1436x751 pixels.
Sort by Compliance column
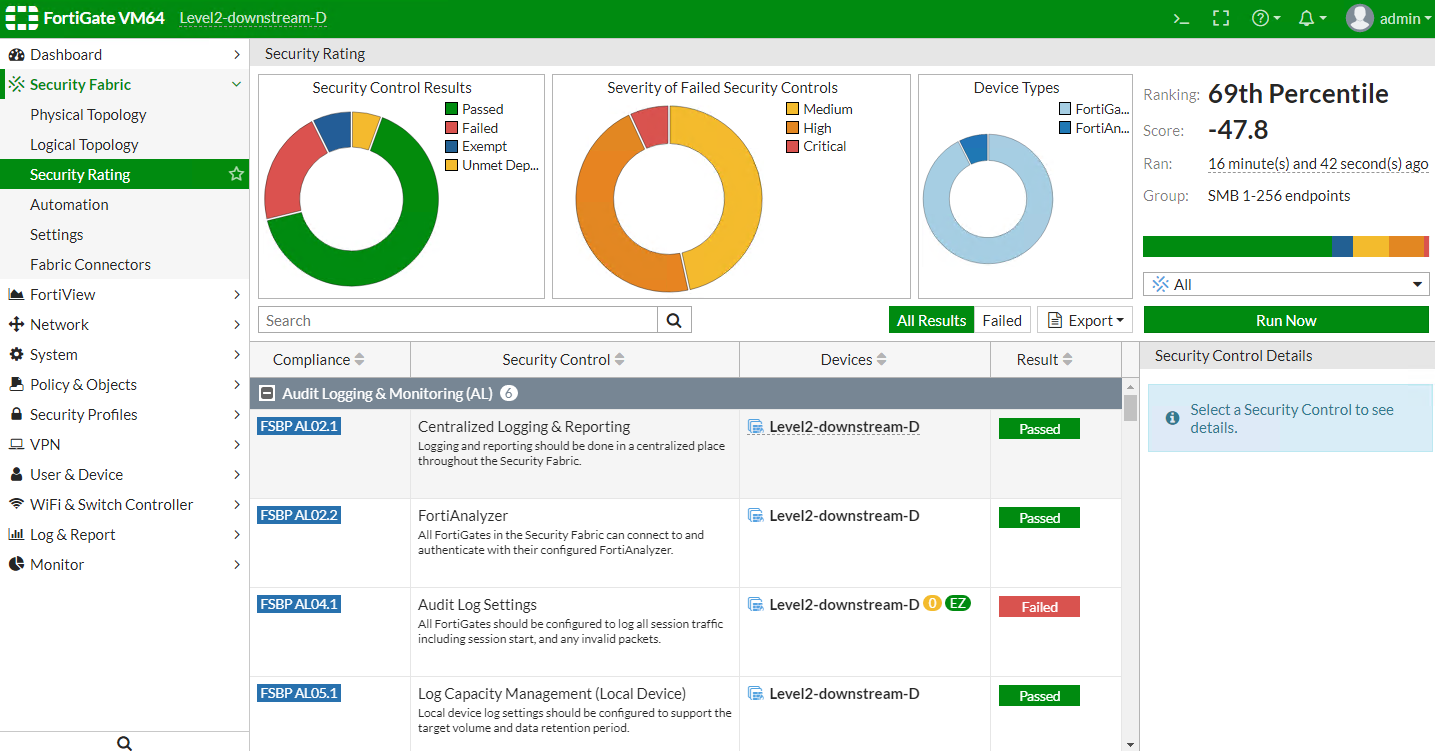click(x=318, y=360)
